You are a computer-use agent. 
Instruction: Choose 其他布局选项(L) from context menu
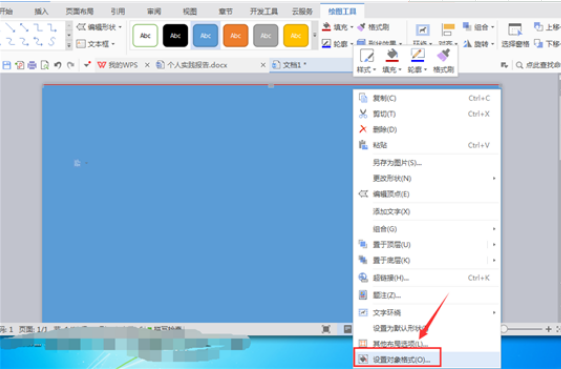tap(427, 344)
